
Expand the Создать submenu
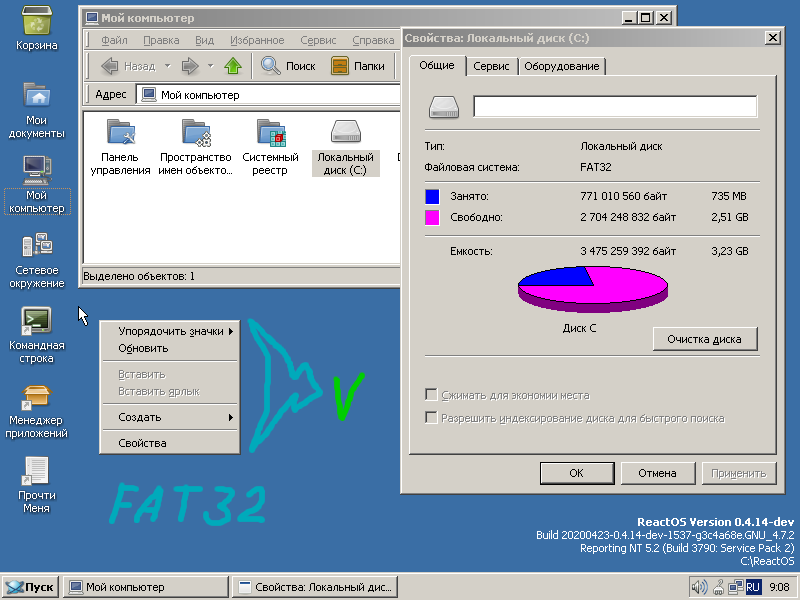(x=170, y=417)
